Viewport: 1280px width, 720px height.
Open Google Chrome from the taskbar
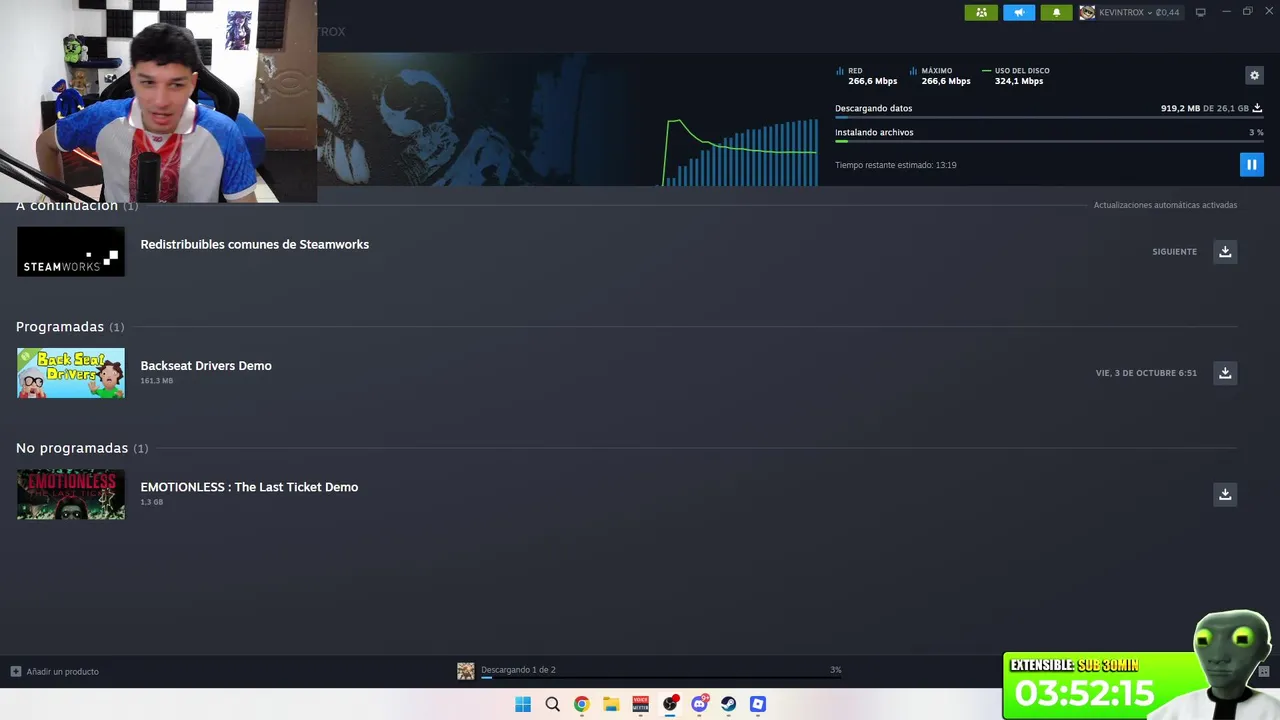(582, 704)
